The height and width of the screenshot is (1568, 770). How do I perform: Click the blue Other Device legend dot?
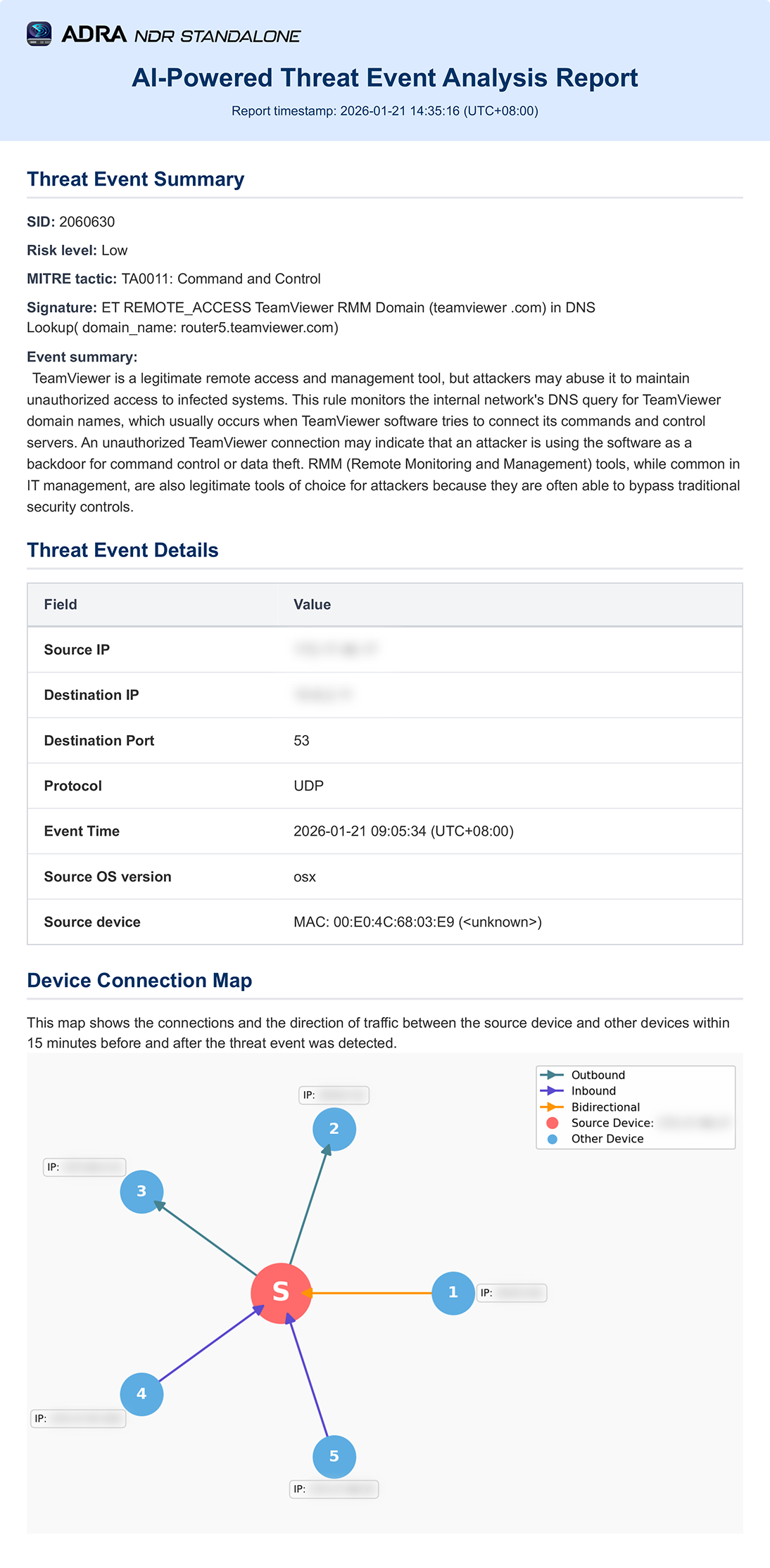click(x=553, y=1139)
